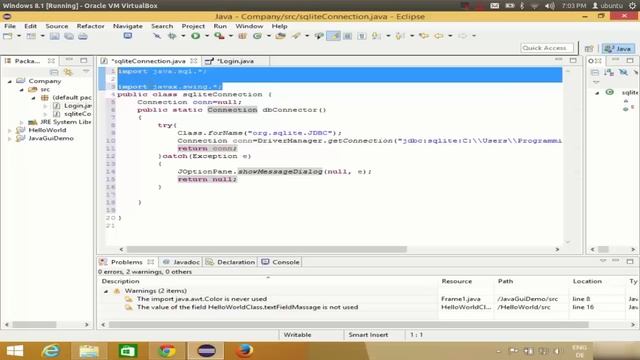Go to Next Annotation icon

click(376, 36)
